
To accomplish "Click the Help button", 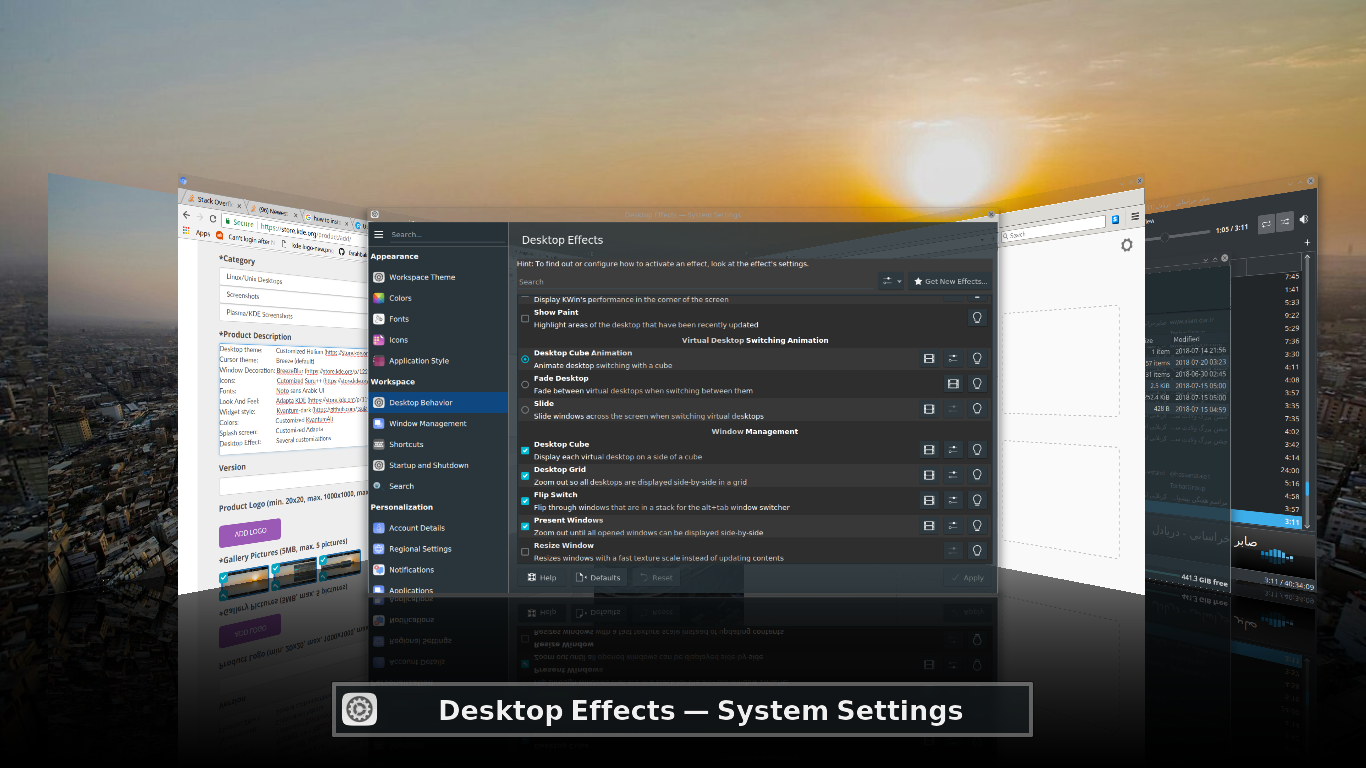I will click(541, 577).
